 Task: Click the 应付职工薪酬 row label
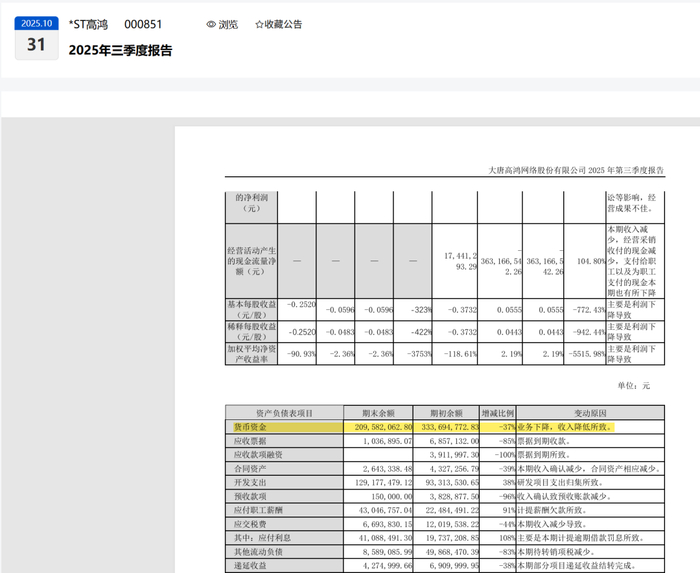tap(258, 510)
